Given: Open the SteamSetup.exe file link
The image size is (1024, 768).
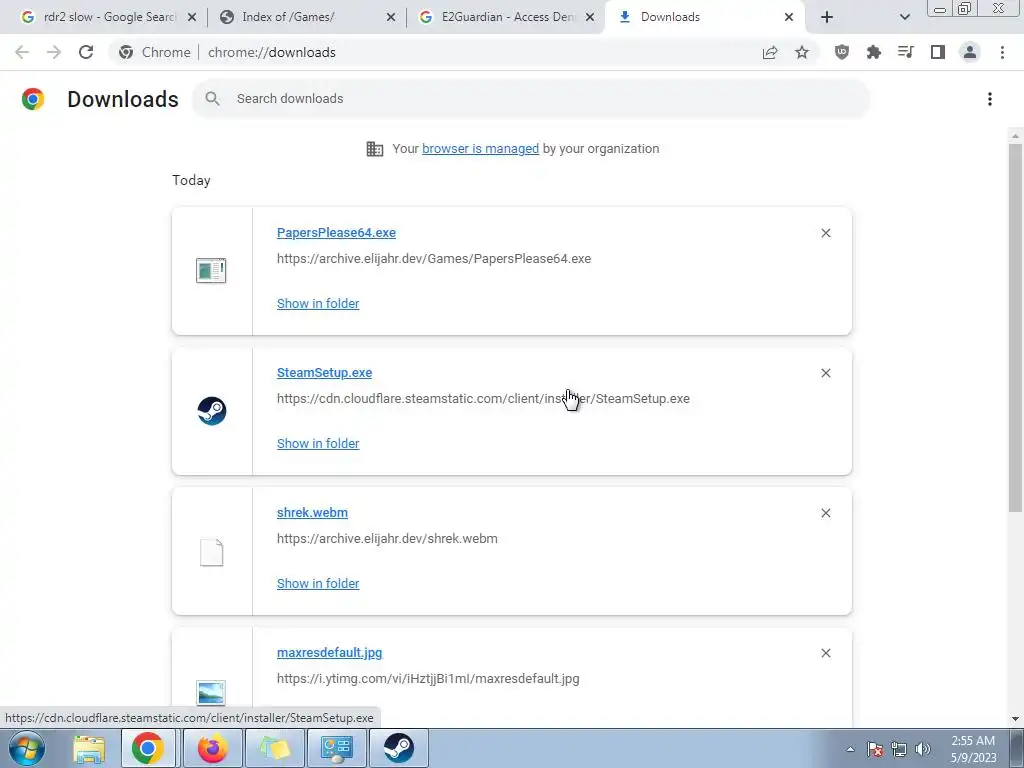Looking at the screenshot, I should coord(325,373).
